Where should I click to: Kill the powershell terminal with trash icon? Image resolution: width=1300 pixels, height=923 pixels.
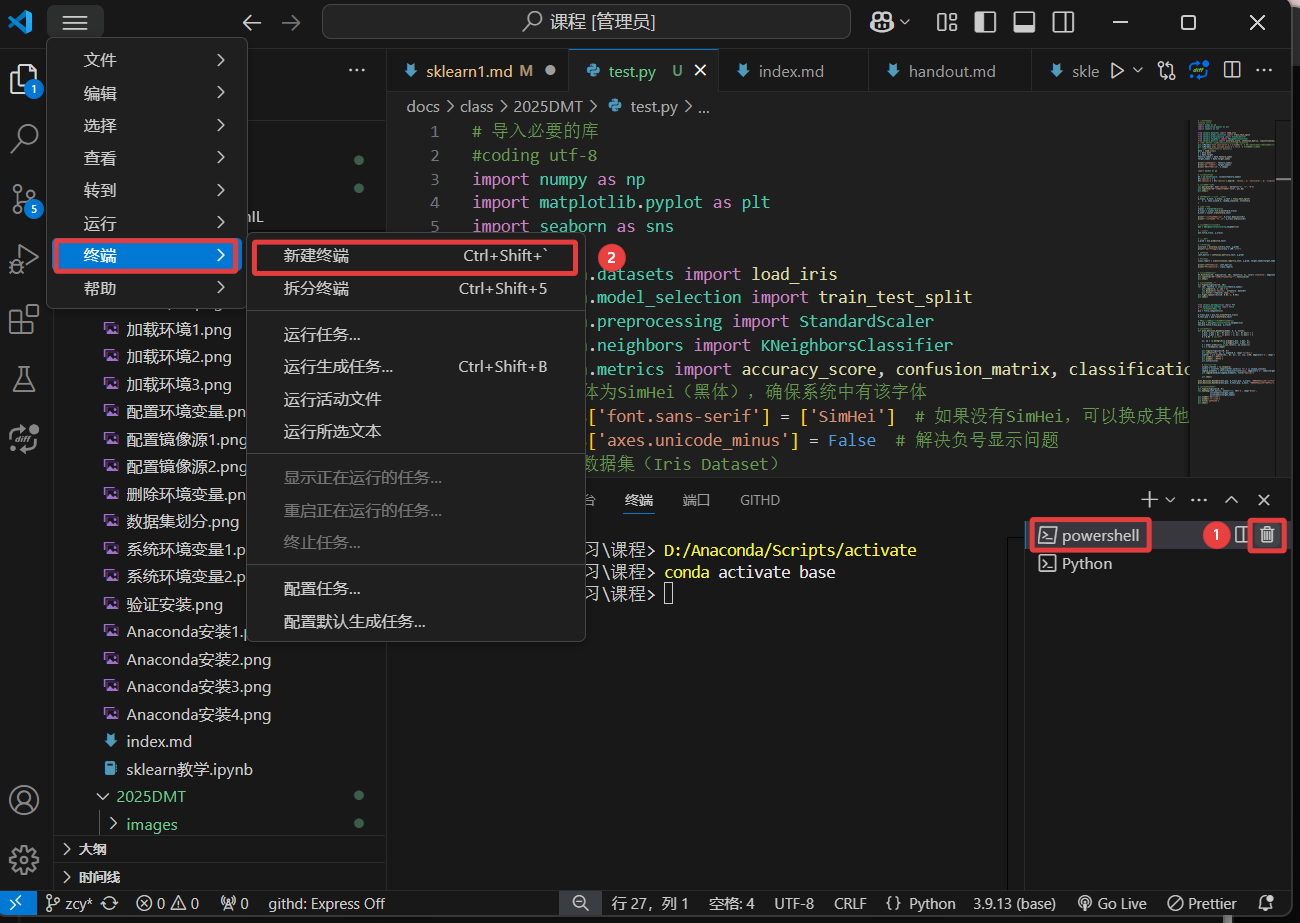click(1267, 535)
